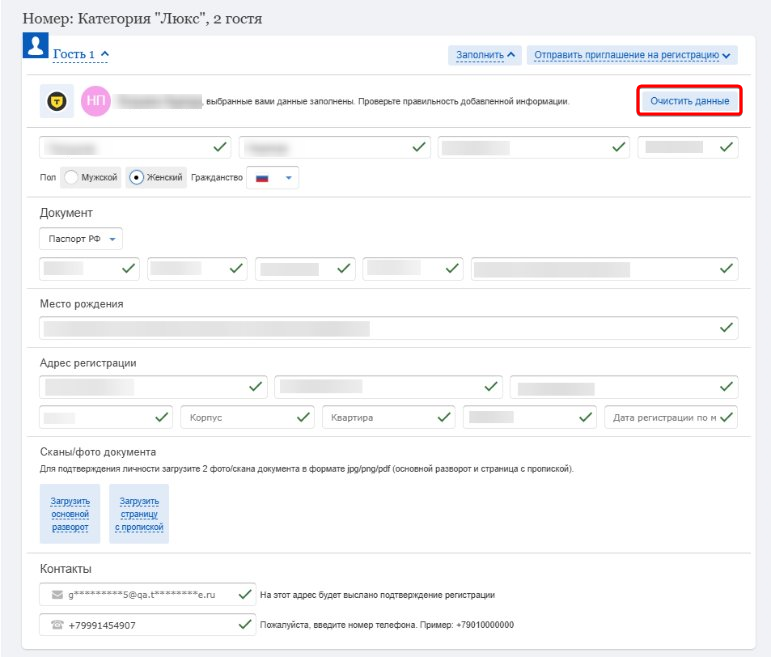Click the telephone icon in phone field
The image size is (771, 657).
[57, 626]
